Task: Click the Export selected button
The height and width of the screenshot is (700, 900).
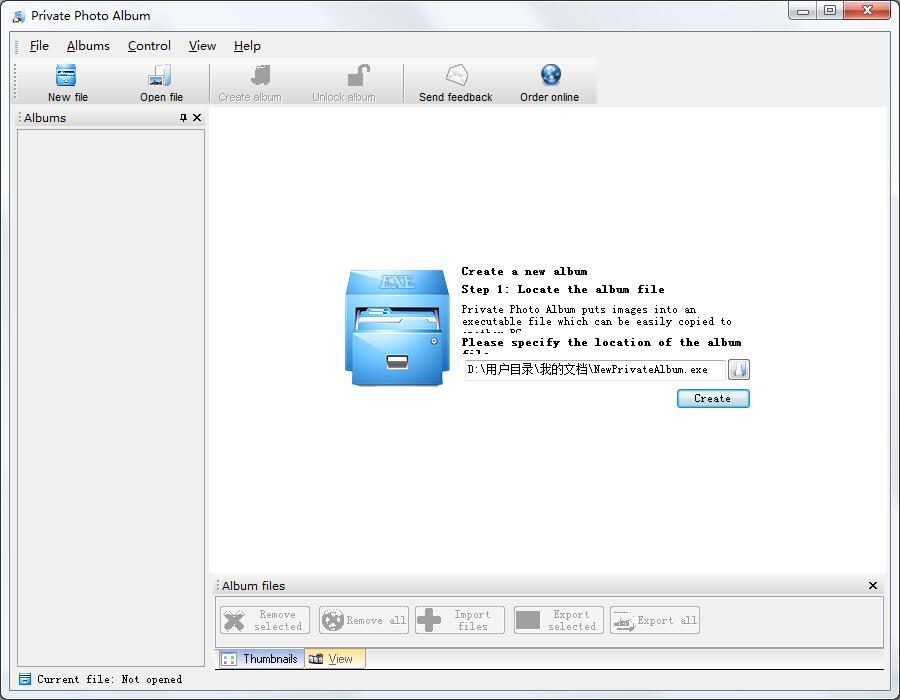Action: click(x=558, y=620)
